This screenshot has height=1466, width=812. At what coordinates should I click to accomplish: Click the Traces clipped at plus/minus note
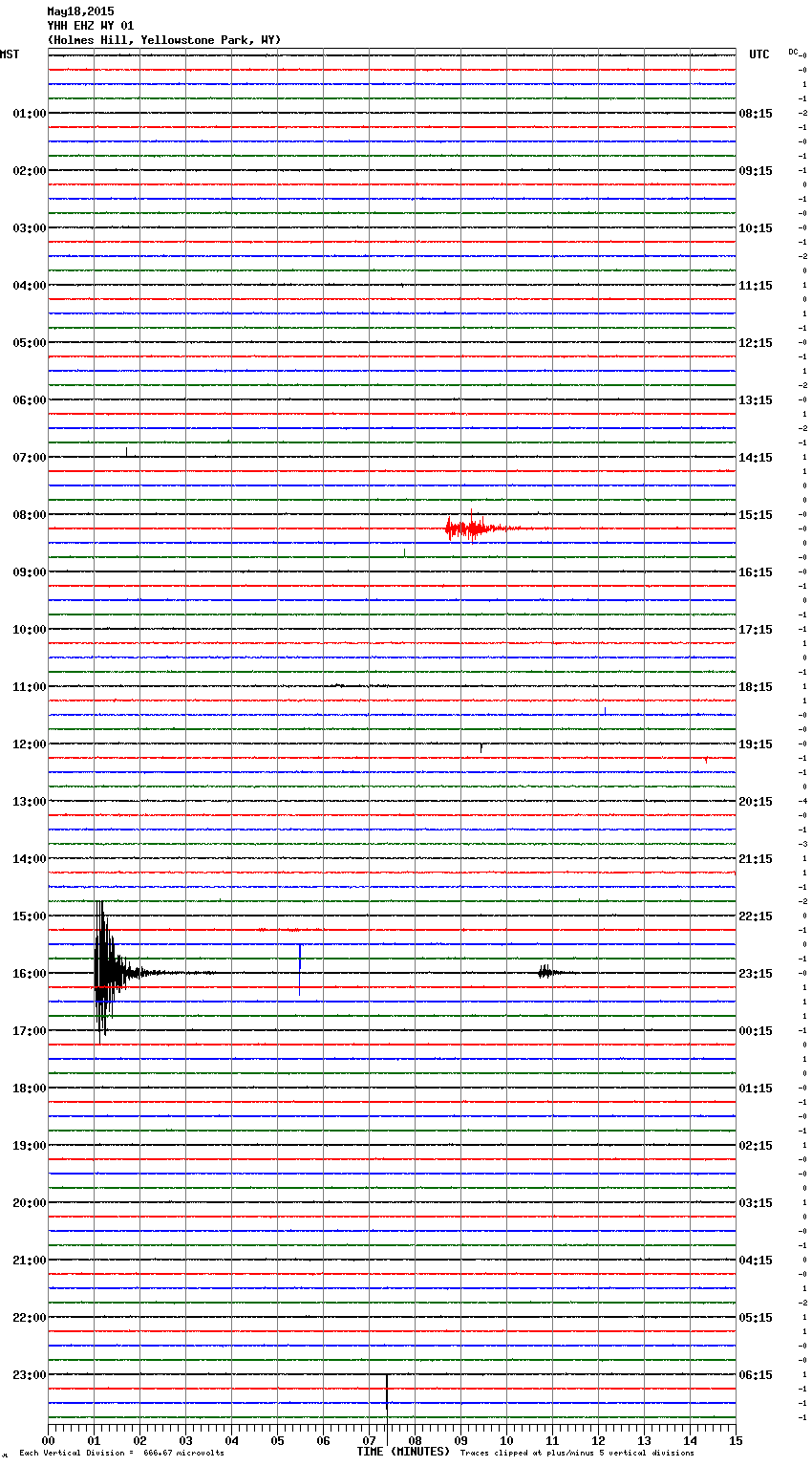[x=577, y=1454]
